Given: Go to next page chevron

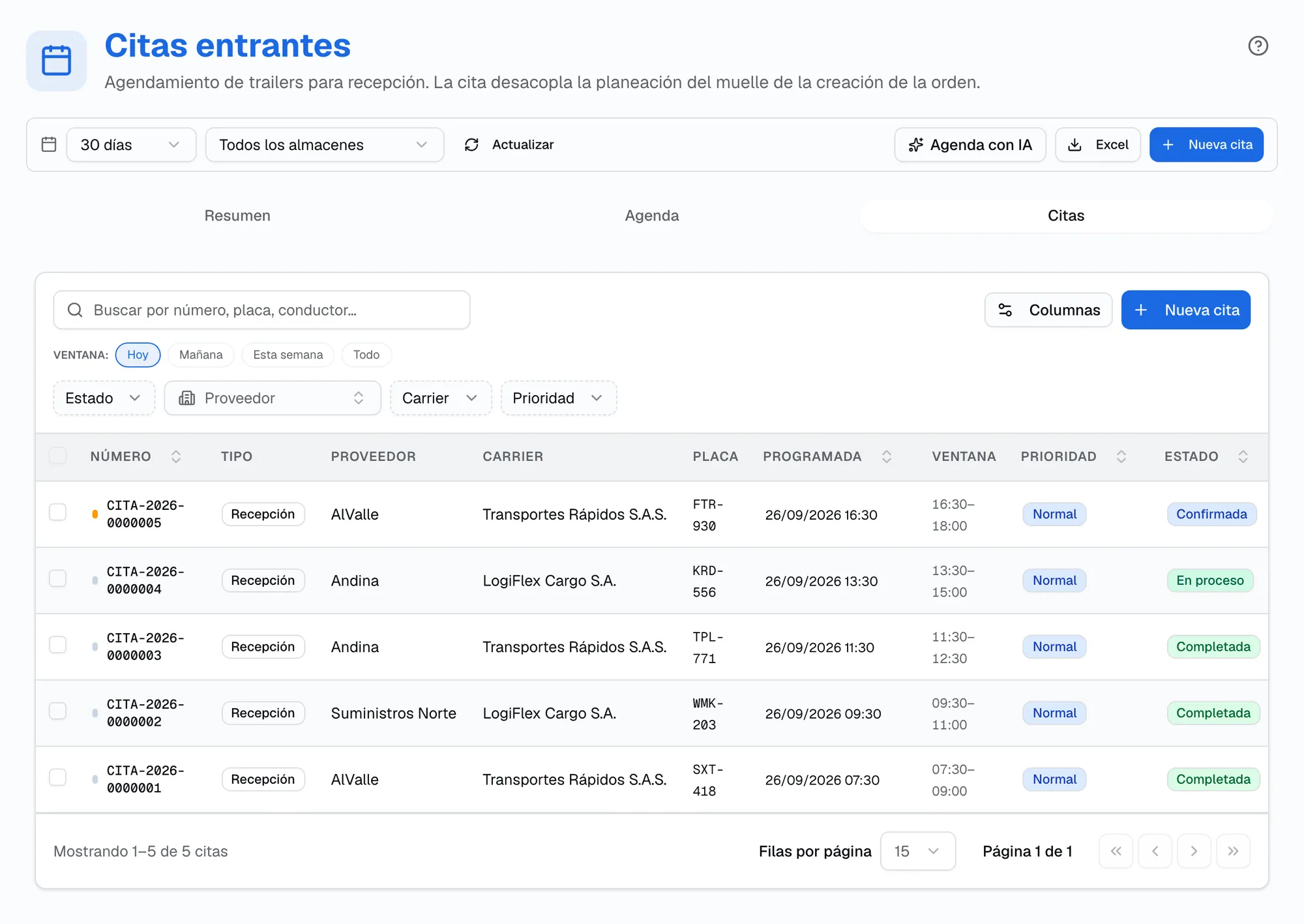Looking at the screenshot, I should pos(1194,851).
